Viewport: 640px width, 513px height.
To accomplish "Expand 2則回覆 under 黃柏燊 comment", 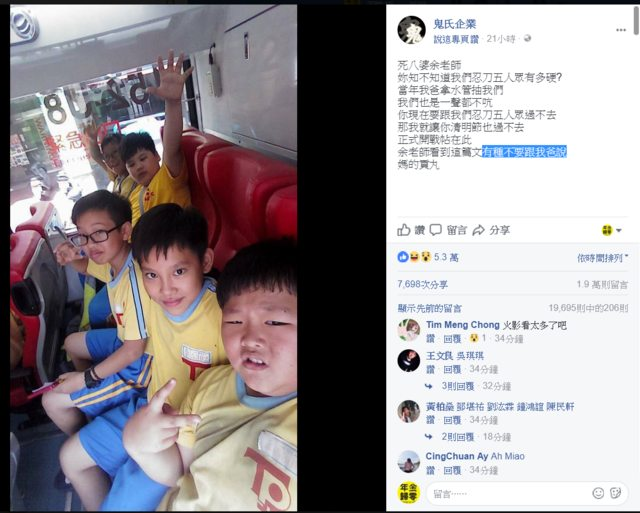I will 457,437.
